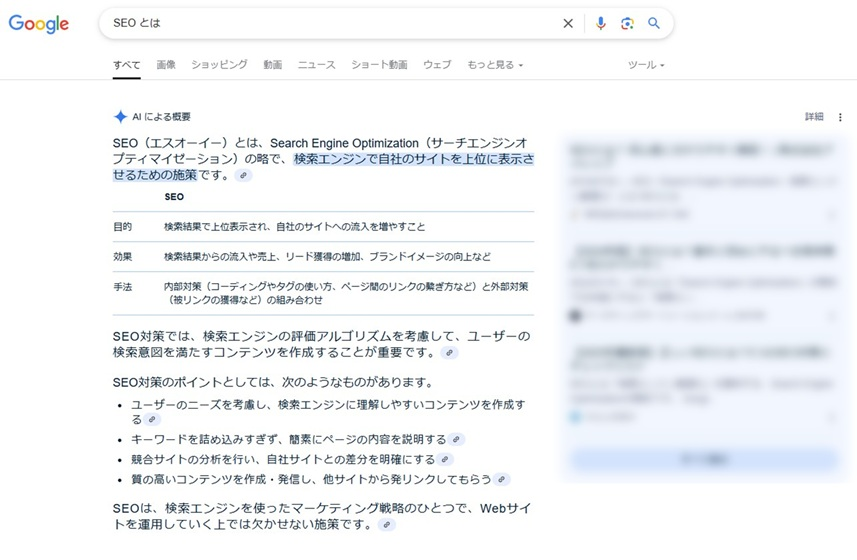Click the blurred blue button in sources panel

(x=704, y=459)
